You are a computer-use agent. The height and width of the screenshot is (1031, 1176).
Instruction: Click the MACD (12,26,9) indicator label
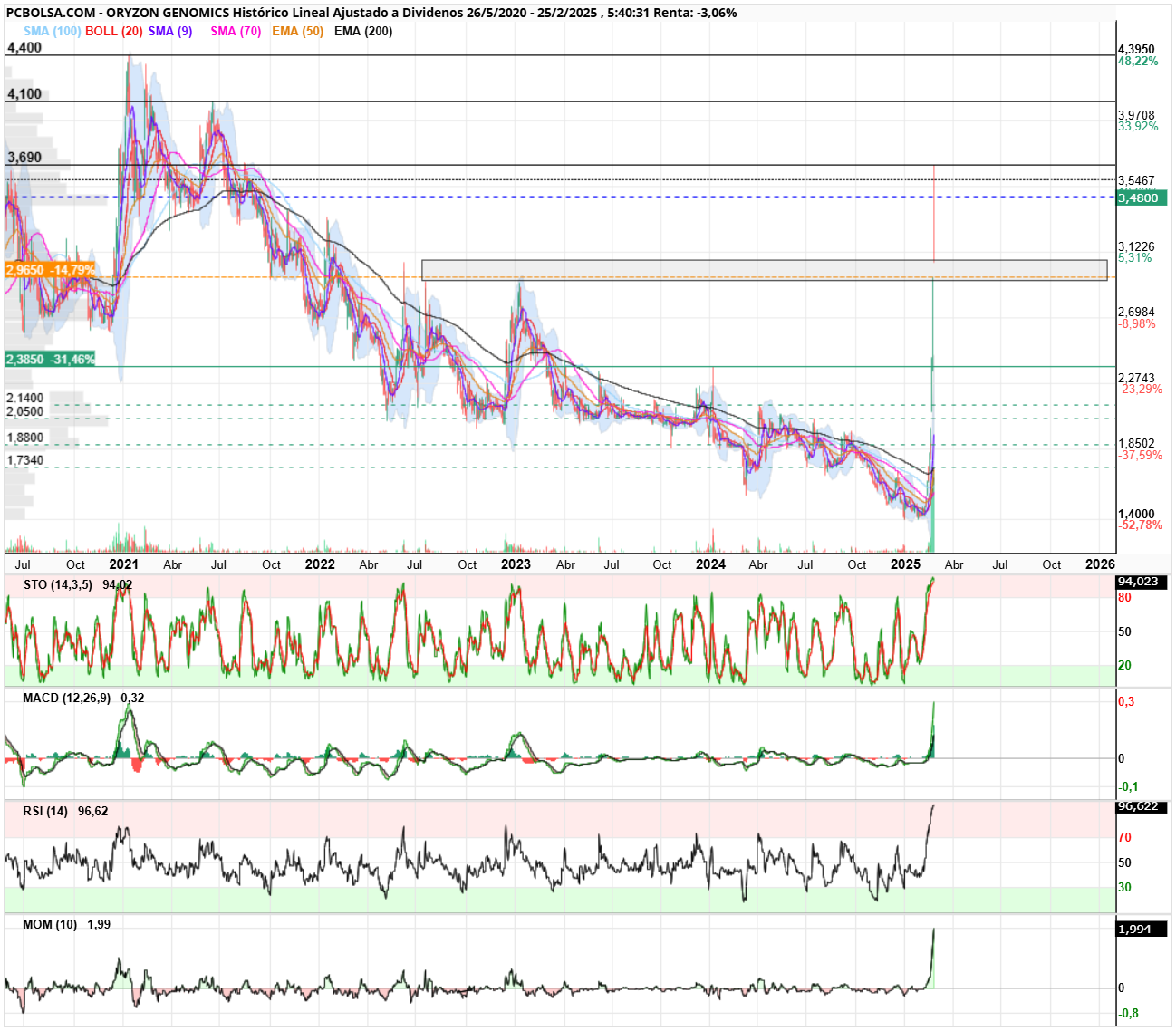(x=67, y=698)
